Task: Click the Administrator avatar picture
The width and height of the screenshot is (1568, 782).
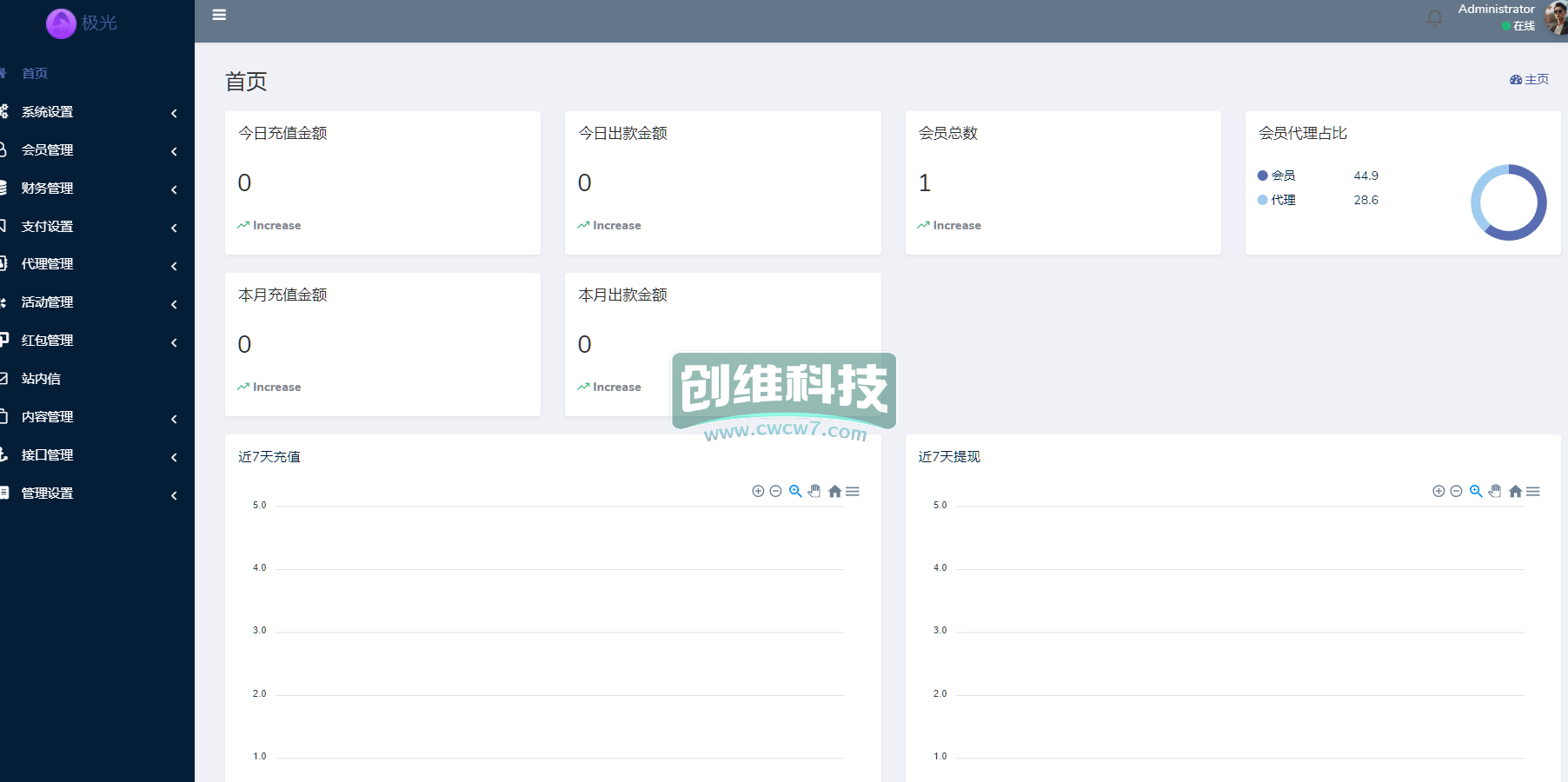Action: pyautogui.click(x=1556, y=18)
